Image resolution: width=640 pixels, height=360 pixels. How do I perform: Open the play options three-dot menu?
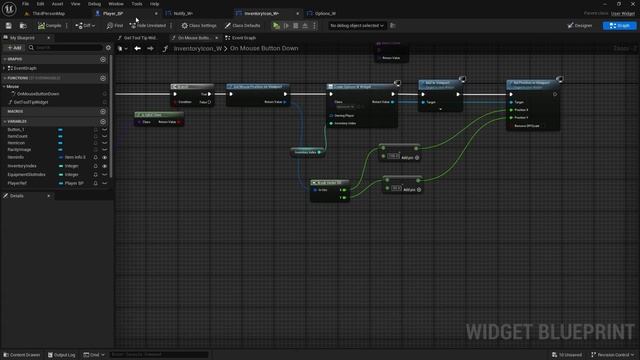coord(314,26)
